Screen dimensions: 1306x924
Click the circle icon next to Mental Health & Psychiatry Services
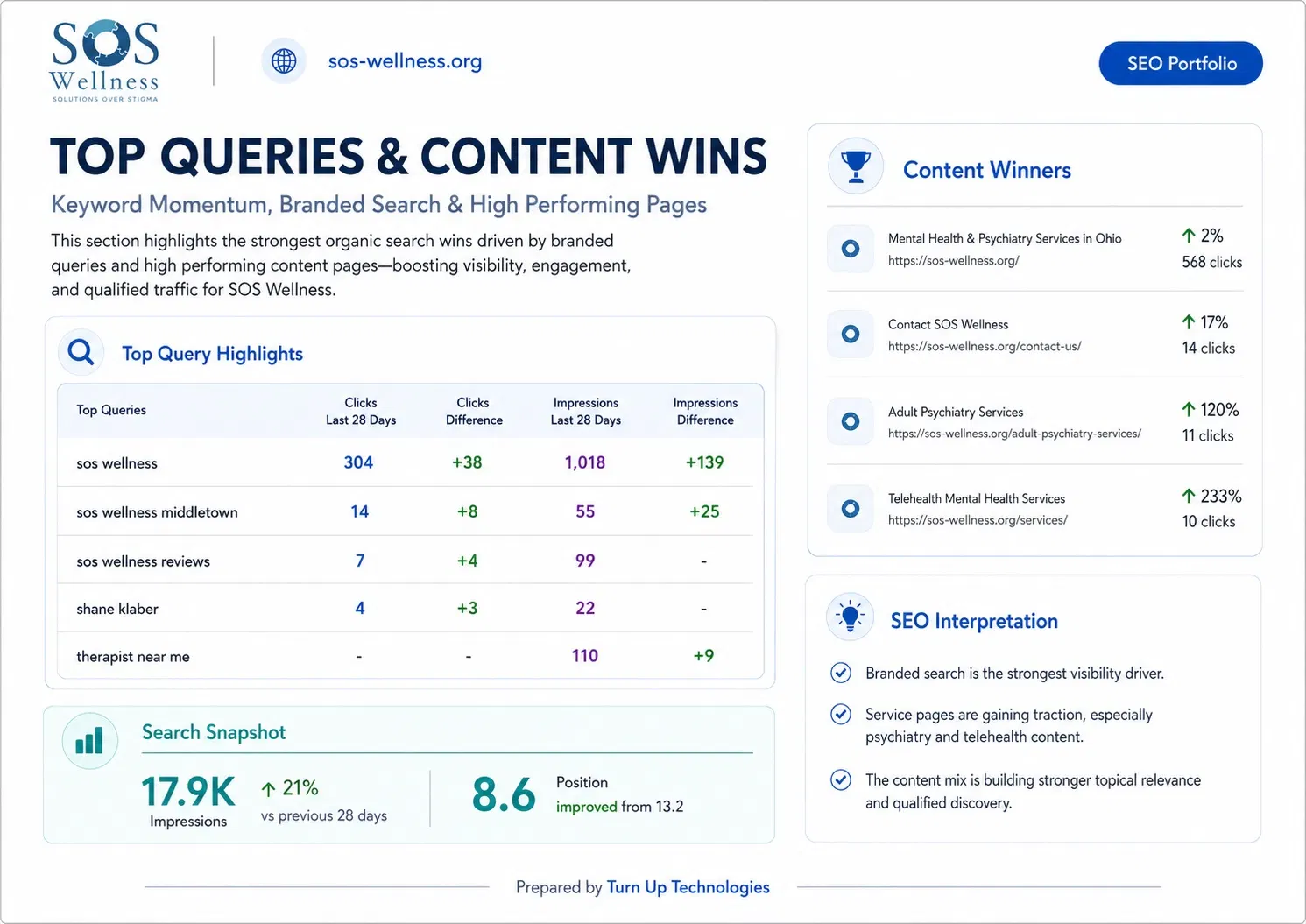[851, 249]
